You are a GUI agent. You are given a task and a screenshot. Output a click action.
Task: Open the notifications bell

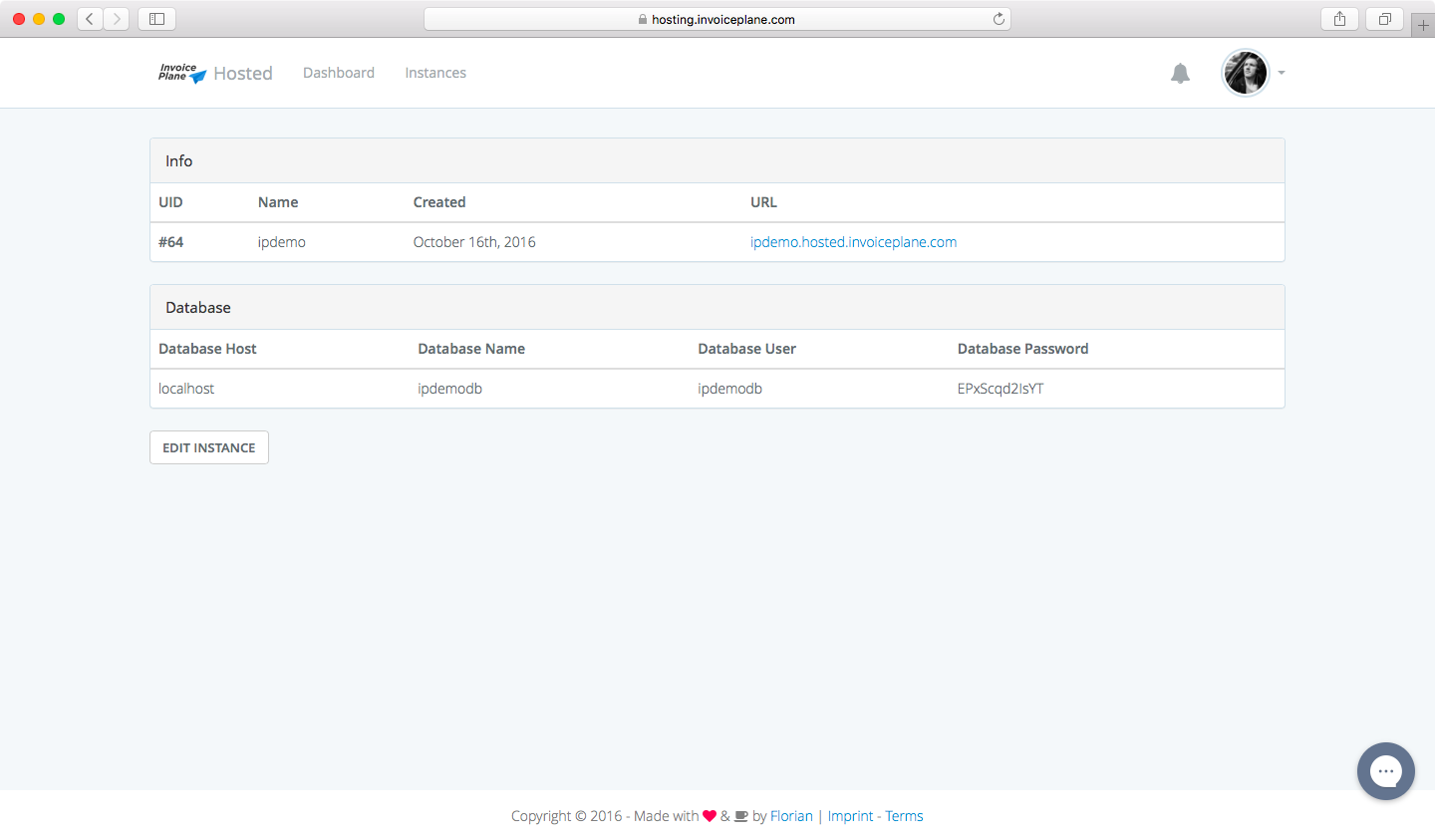point(1180,73)
